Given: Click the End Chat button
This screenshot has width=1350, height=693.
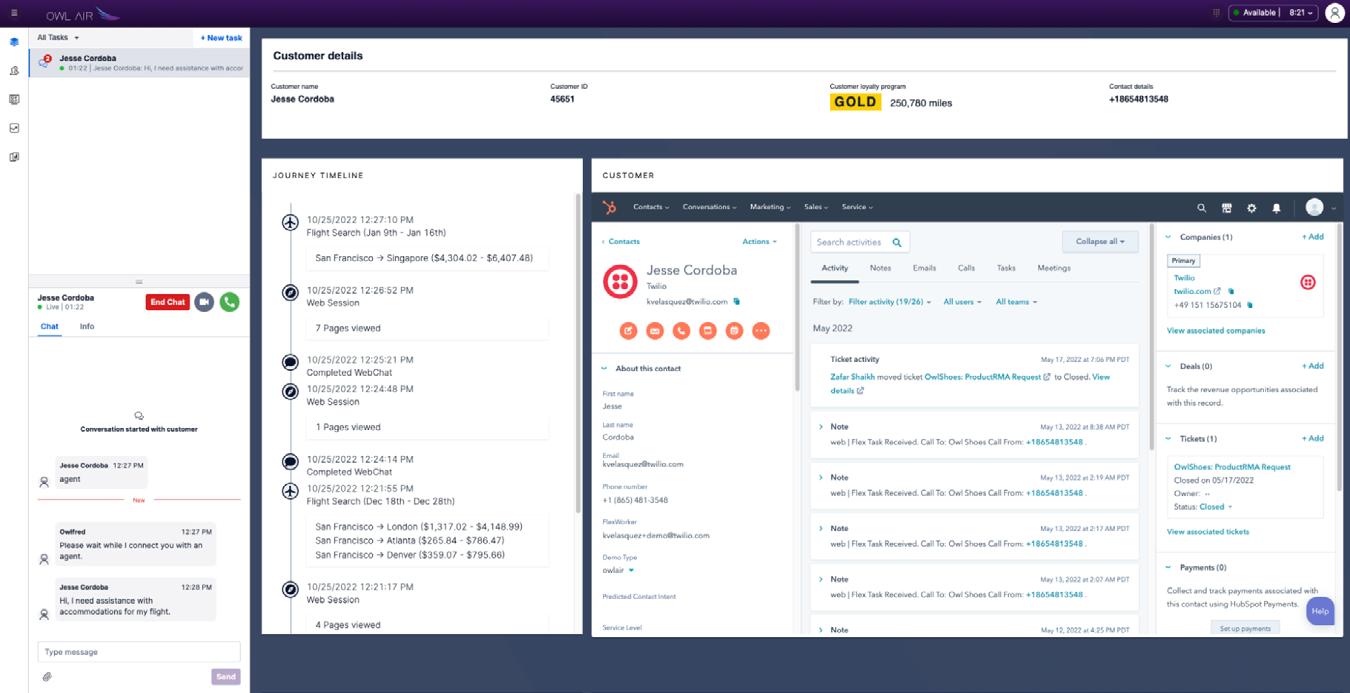Looking at the screenshot, I should pos(167,302).
